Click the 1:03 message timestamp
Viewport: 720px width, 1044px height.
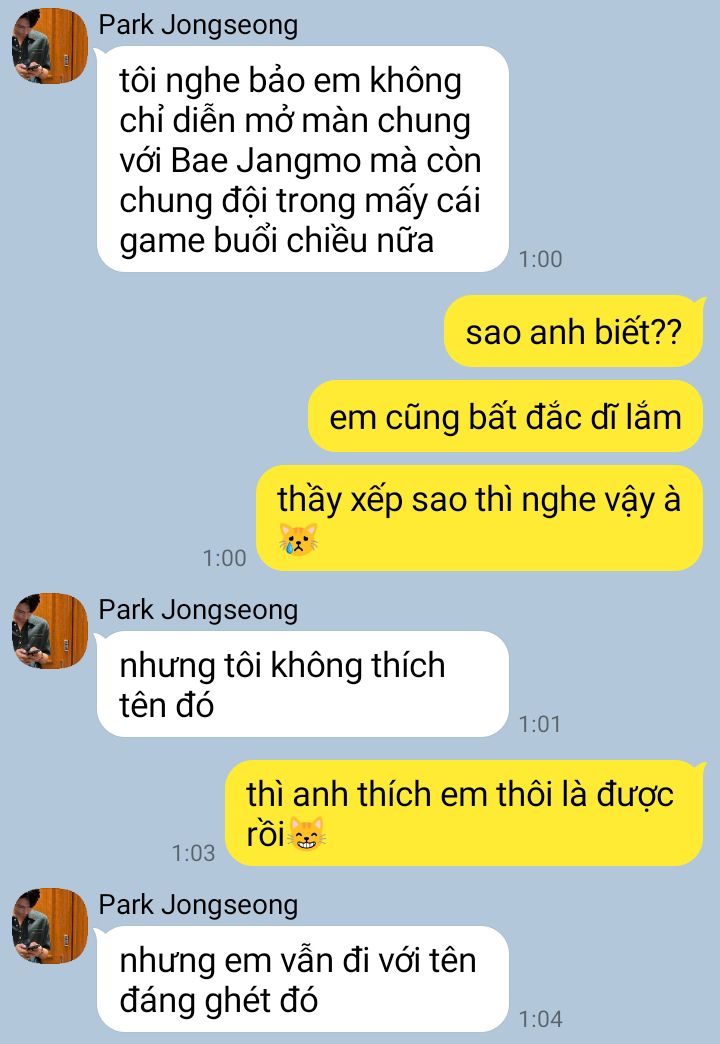click(x=194, y=853)
